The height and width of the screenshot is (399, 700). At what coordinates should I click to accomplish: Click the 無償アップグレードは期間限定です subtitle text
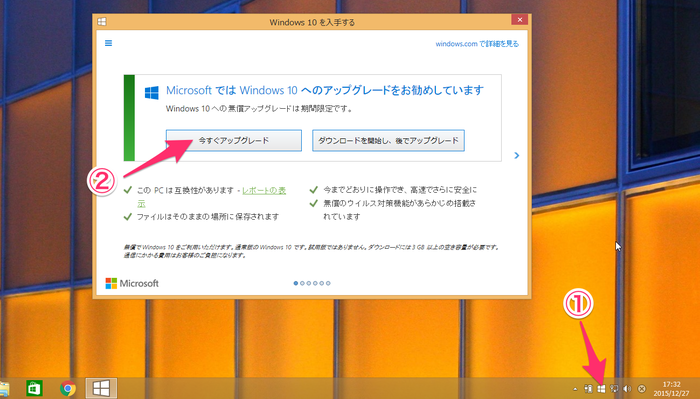[259, 108]
